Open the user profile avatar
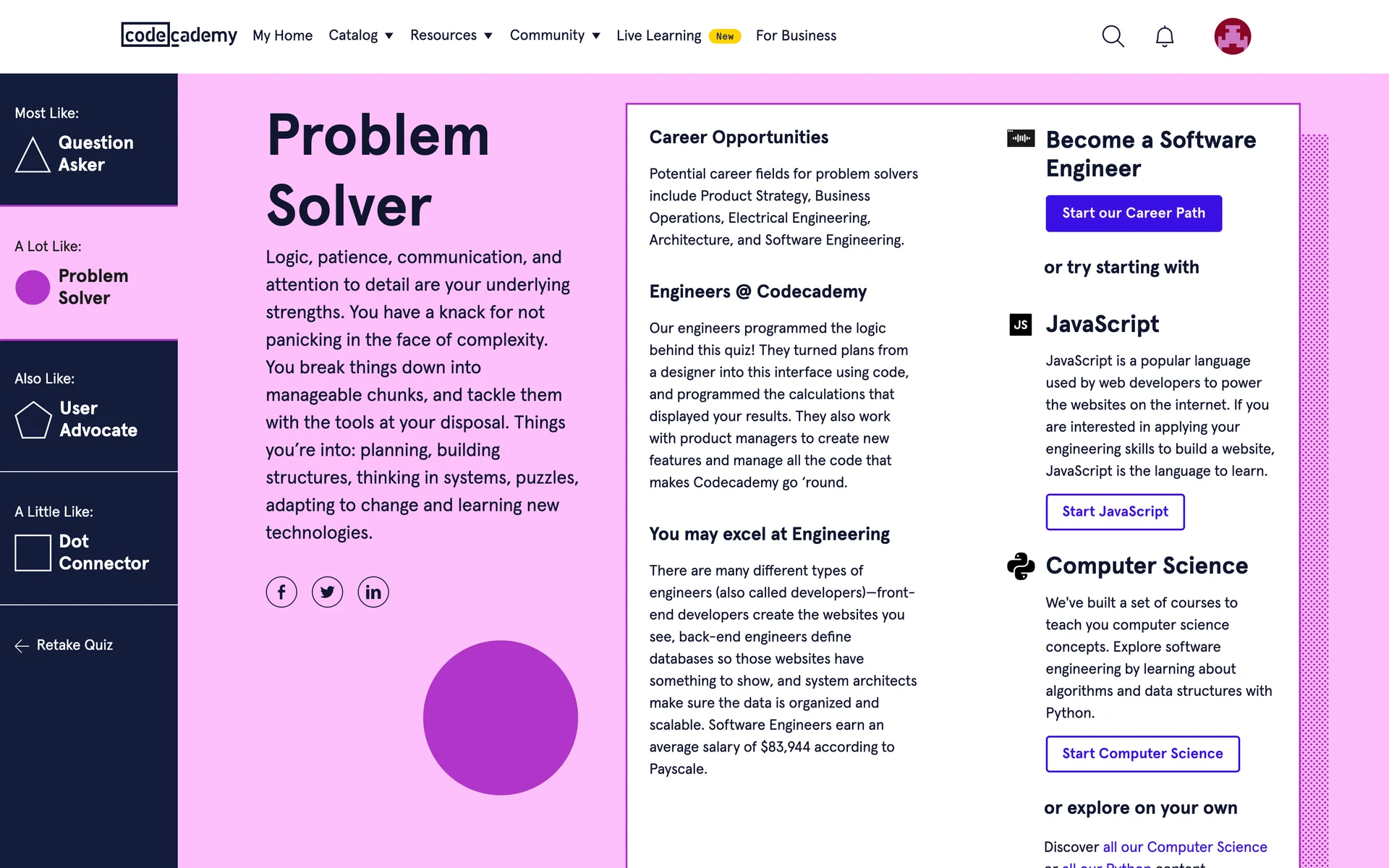Viewport: 1389px width, 868px height. pos(1232,36)
